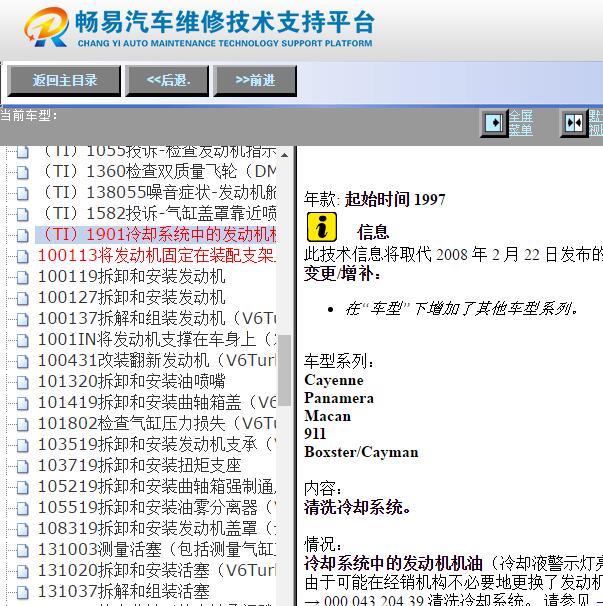This screenshot has height=606, width=603.
Task: Open 101320拆卸和安装油喷嘴
Action: click(x=131, y=381)
